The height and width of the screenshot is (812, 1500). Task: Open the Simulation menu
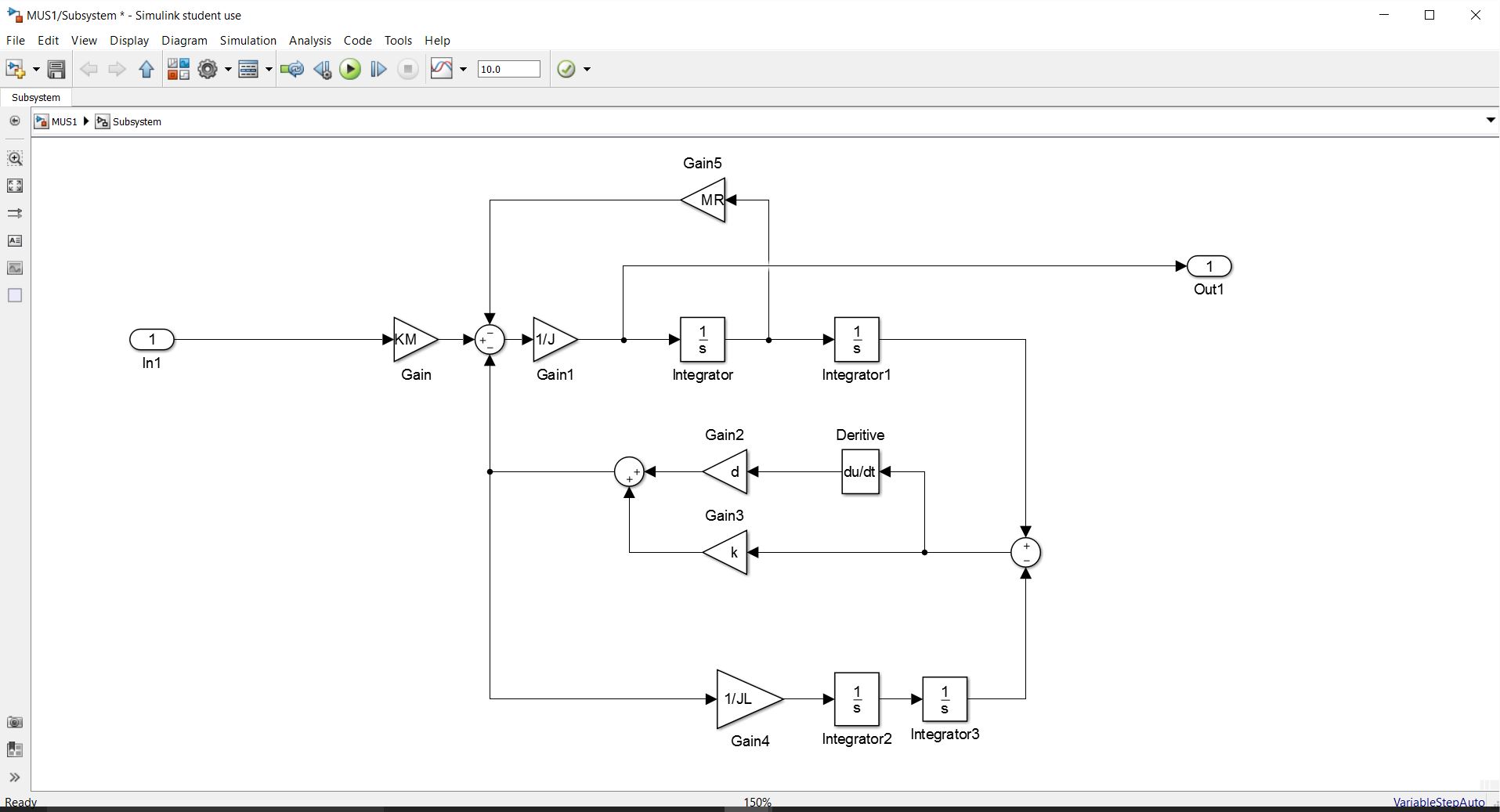click(248, 41)
